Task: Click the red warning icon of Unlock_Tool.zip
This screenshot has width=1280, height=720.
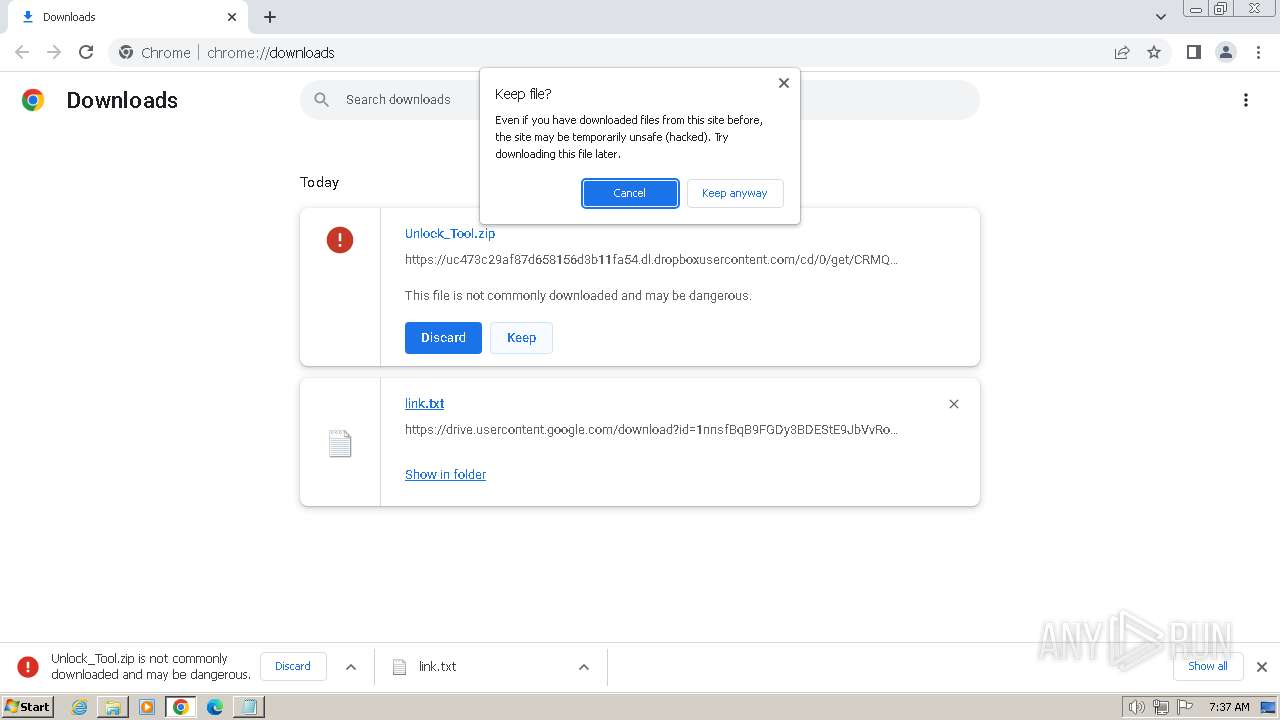Action: [340, 240]
